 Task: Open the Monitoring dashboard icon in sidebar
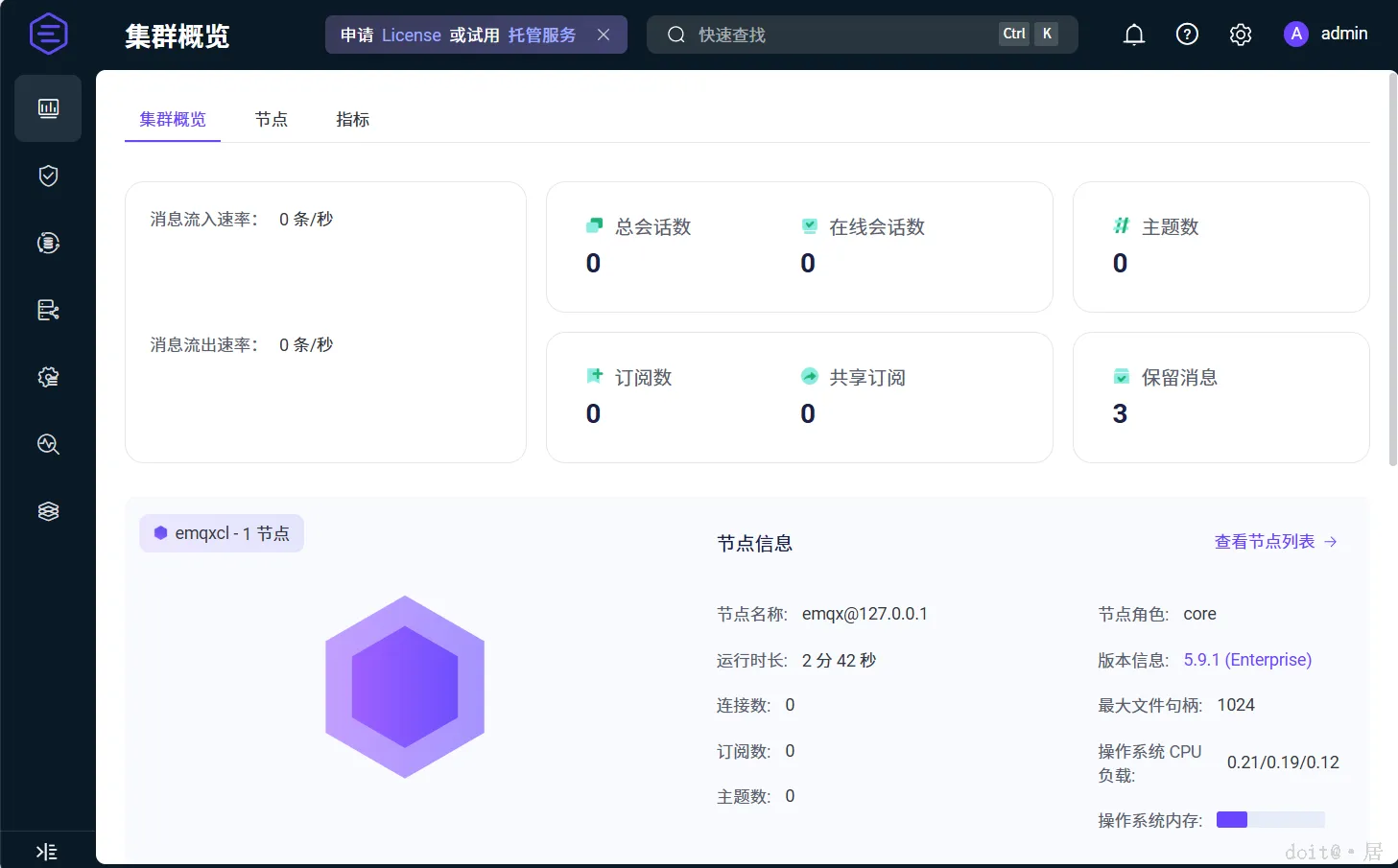click(x=48, y=107)
